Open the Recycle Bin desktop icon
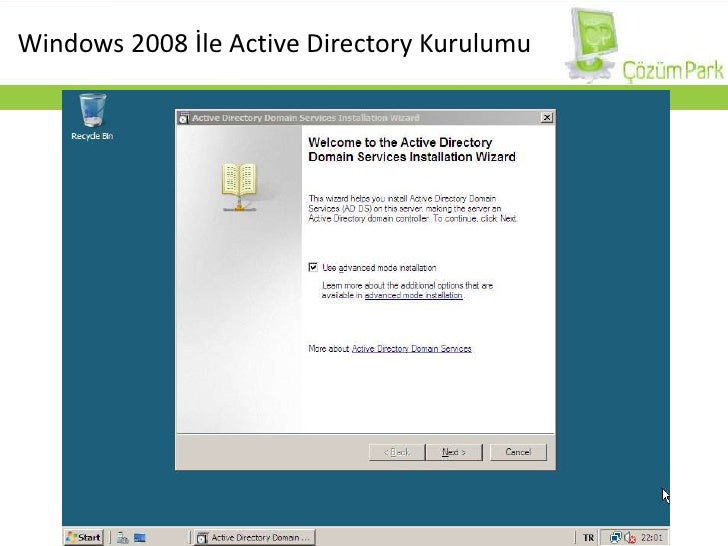The height and width of the screenshot is (546, 728). [92, 116]
